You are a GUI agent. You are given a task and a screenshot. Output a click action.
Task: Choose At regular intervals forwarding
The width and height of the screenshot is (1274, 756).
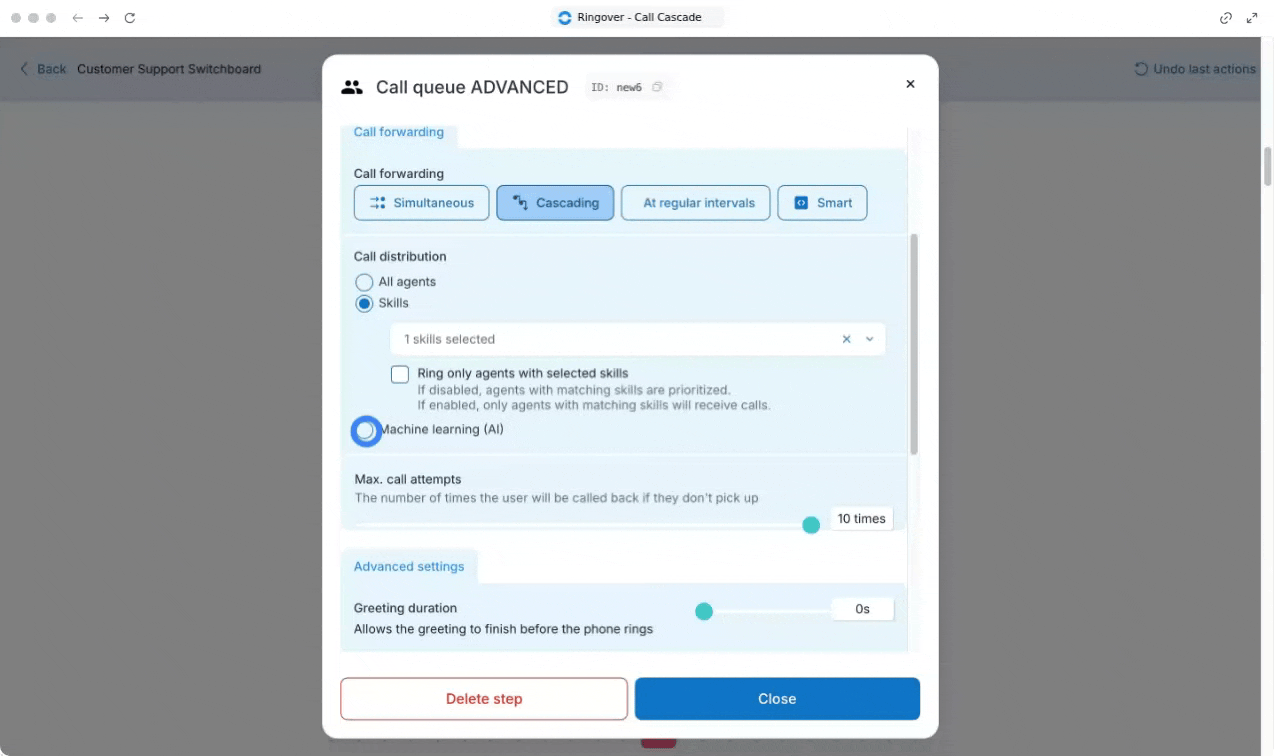(696, 203)
